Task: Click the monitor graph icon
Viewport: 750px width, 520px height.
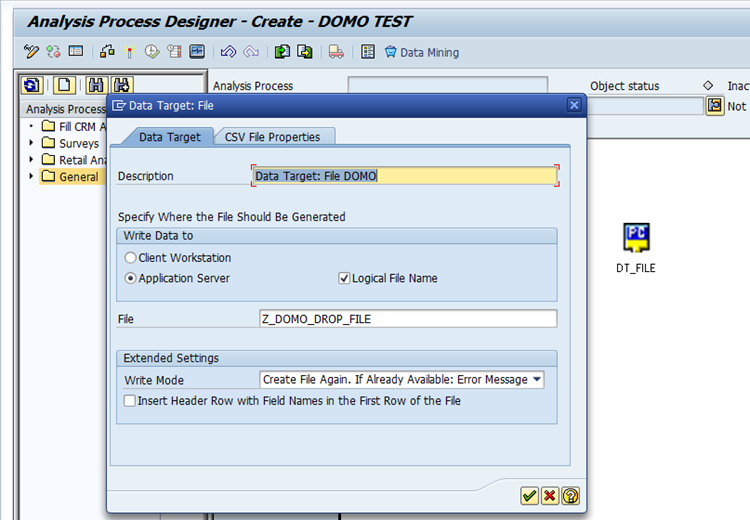Action: pos(197,51)
